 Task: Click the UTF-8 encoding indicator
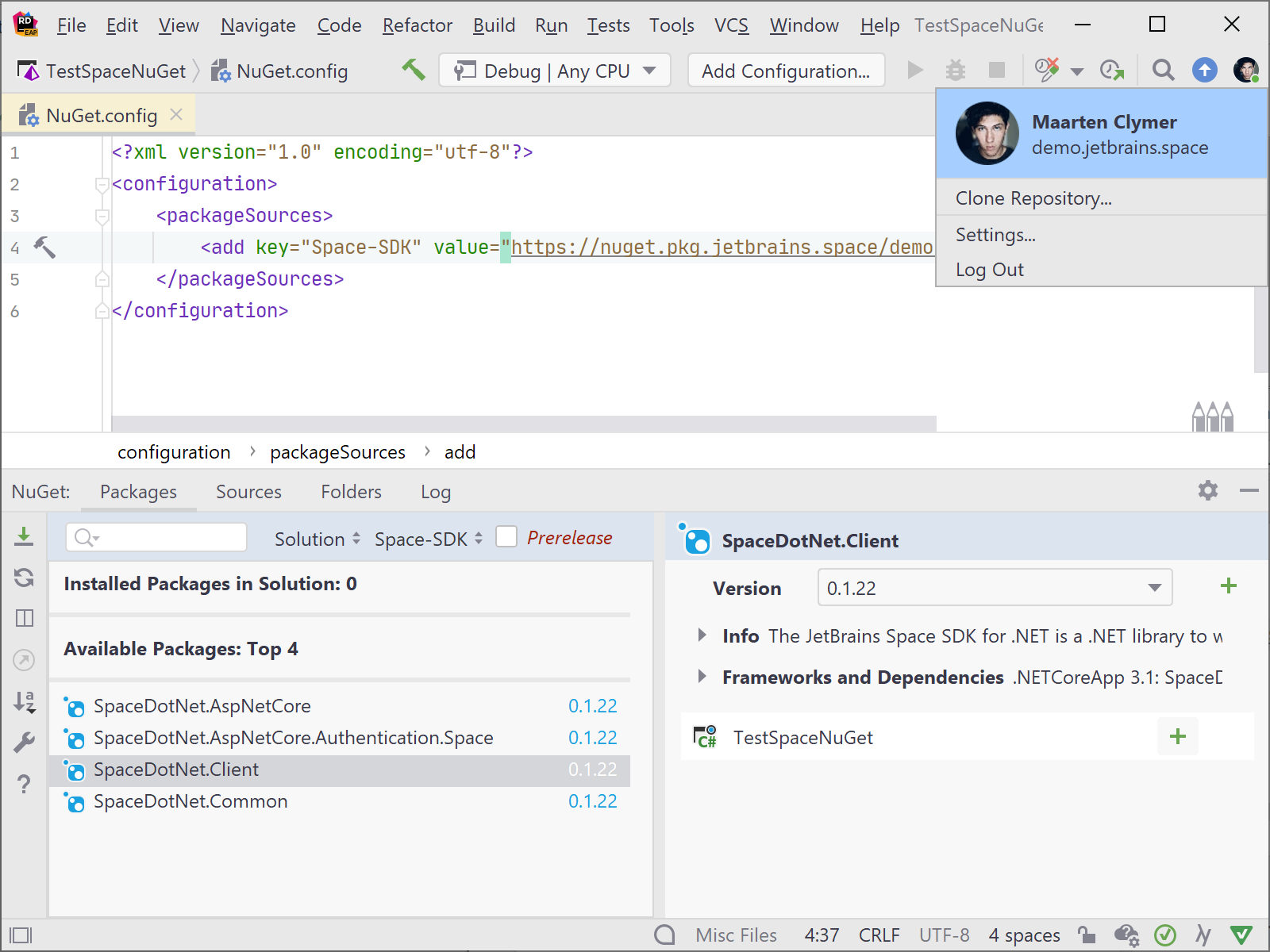pos(944,935)
